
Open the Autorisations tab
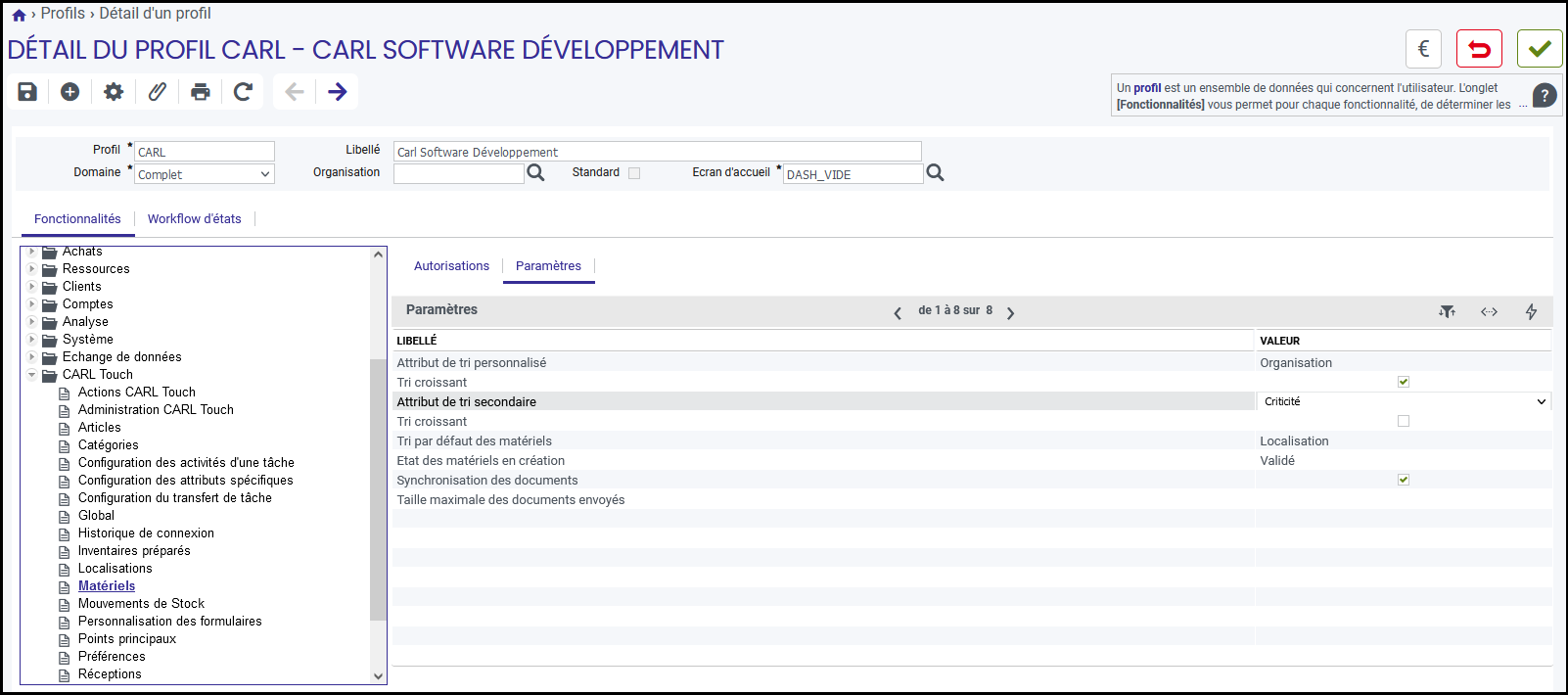[451, 266]
